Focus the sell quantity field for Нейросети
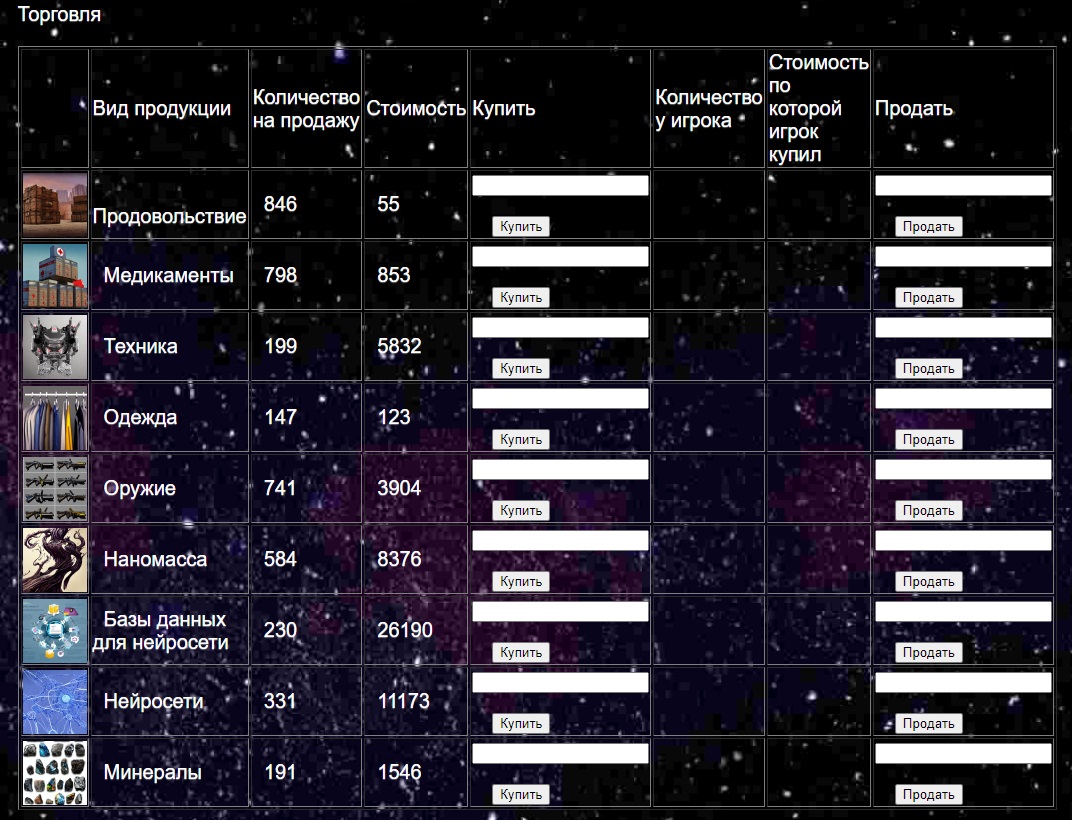This screenshot has width=1072, height=820. pos(963,683)
